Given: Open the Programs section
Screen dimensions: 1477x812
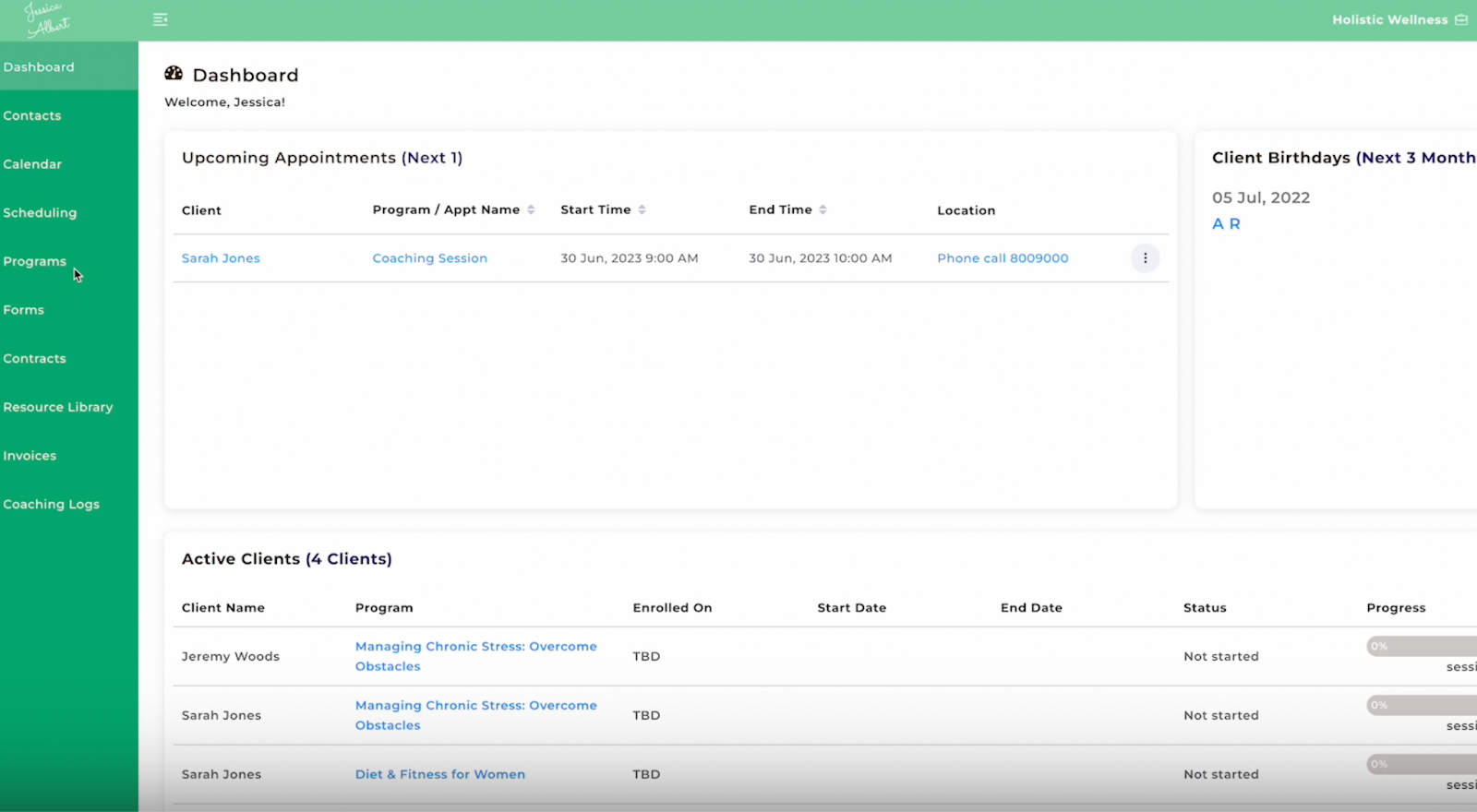Looking at the screenshot, I should point(35,262).
